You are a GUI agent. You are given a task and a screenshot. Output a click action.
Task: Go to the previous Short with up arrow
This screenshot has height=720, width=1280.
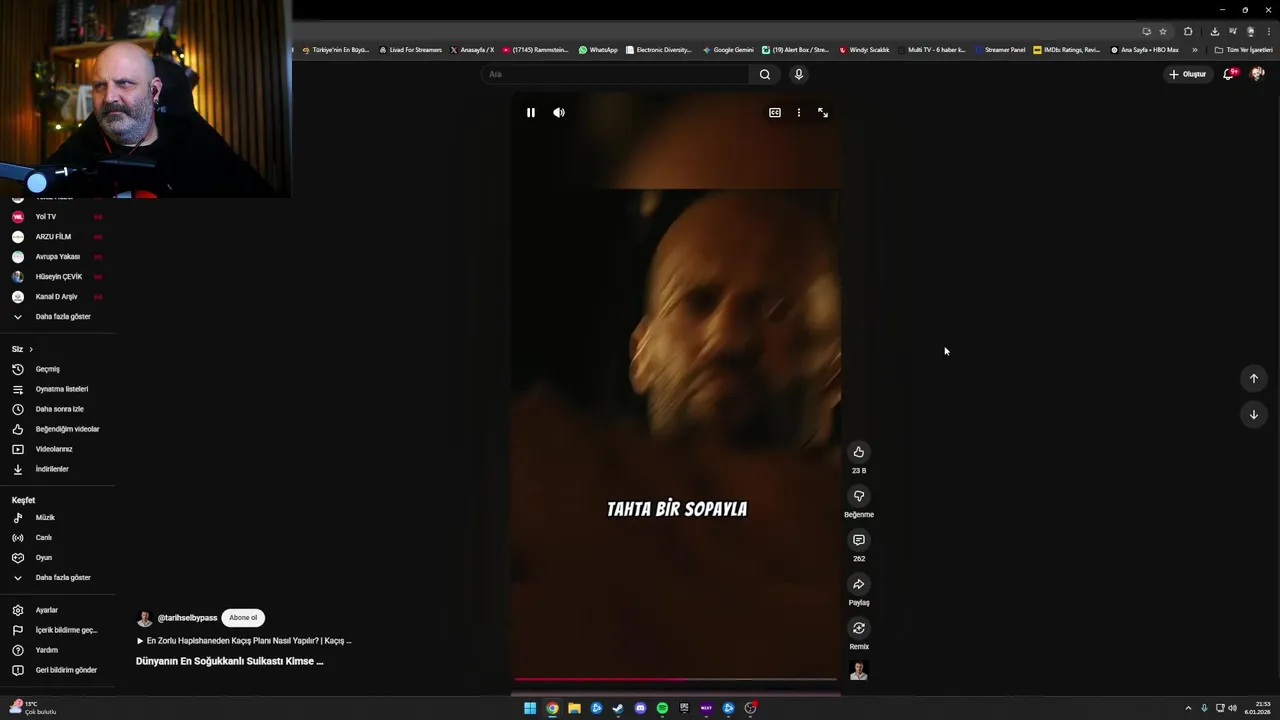point(1254,378)
